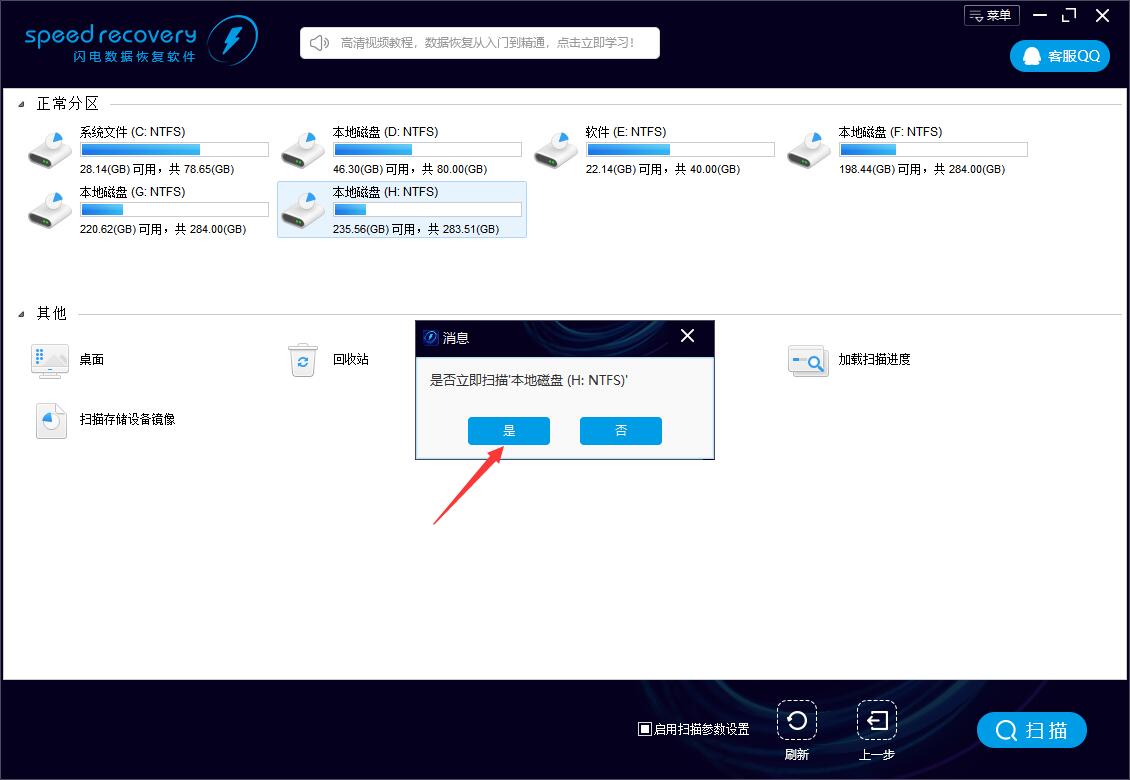1130x780 pixels.
Task: Select the D: local disk icon
Action: pos(302,149)
